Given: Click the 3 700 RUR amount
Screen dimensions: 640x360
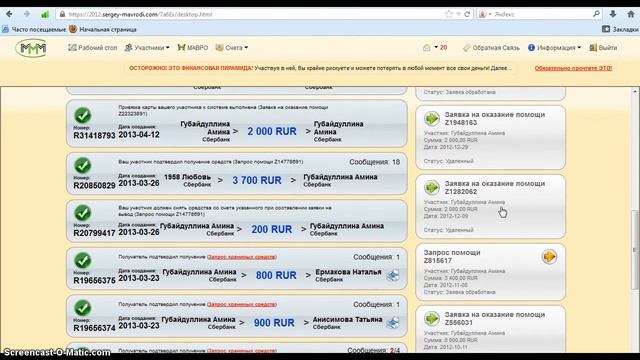Looking at the screenshot, I should pos(257,180).
